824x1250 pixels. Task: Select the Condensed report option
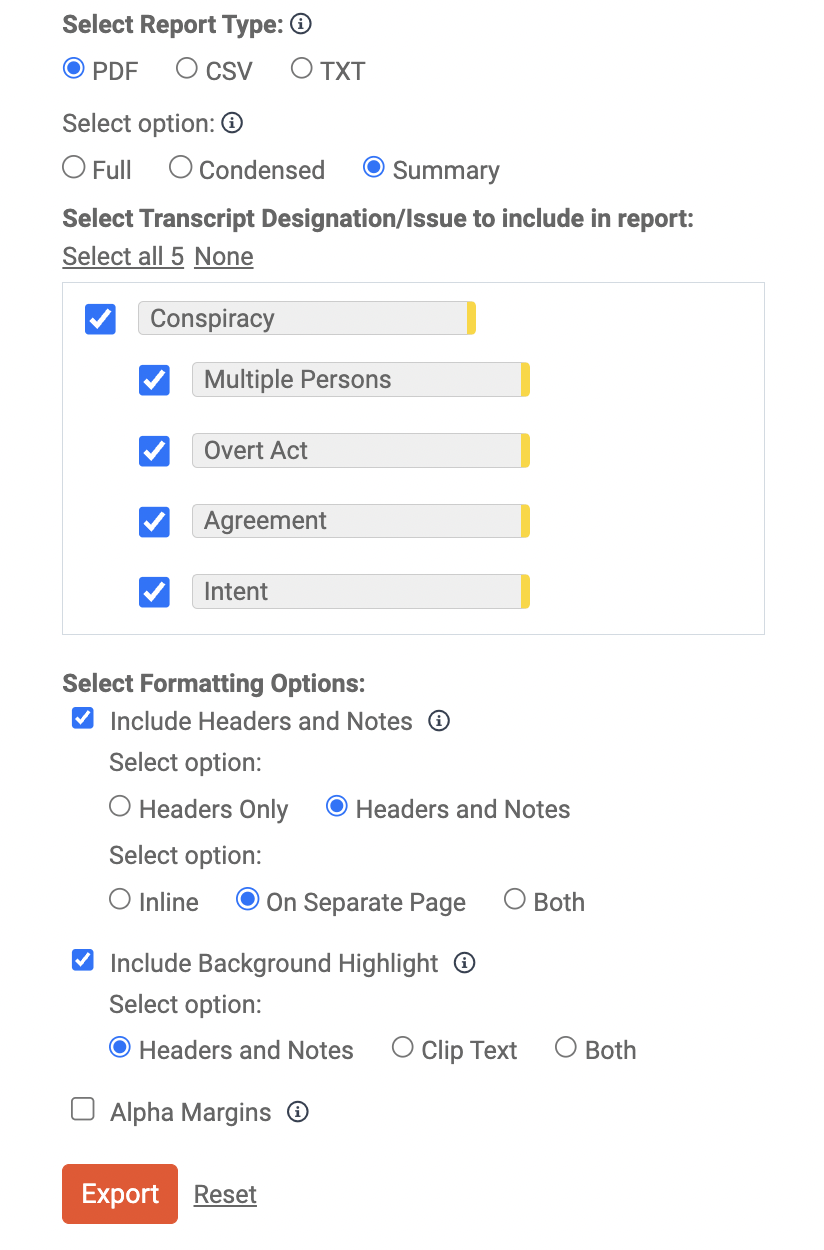point(180,168)
